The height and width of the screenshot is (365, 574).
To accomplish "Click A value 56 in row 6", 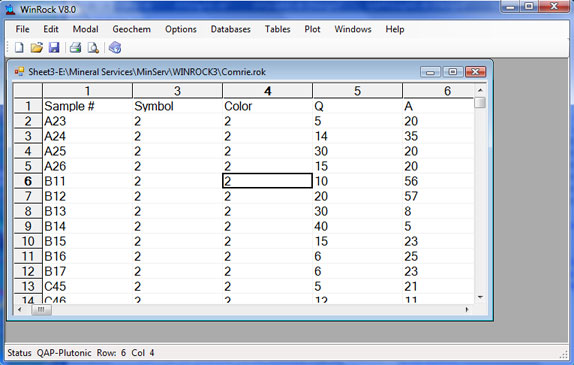I will (439, 181).
